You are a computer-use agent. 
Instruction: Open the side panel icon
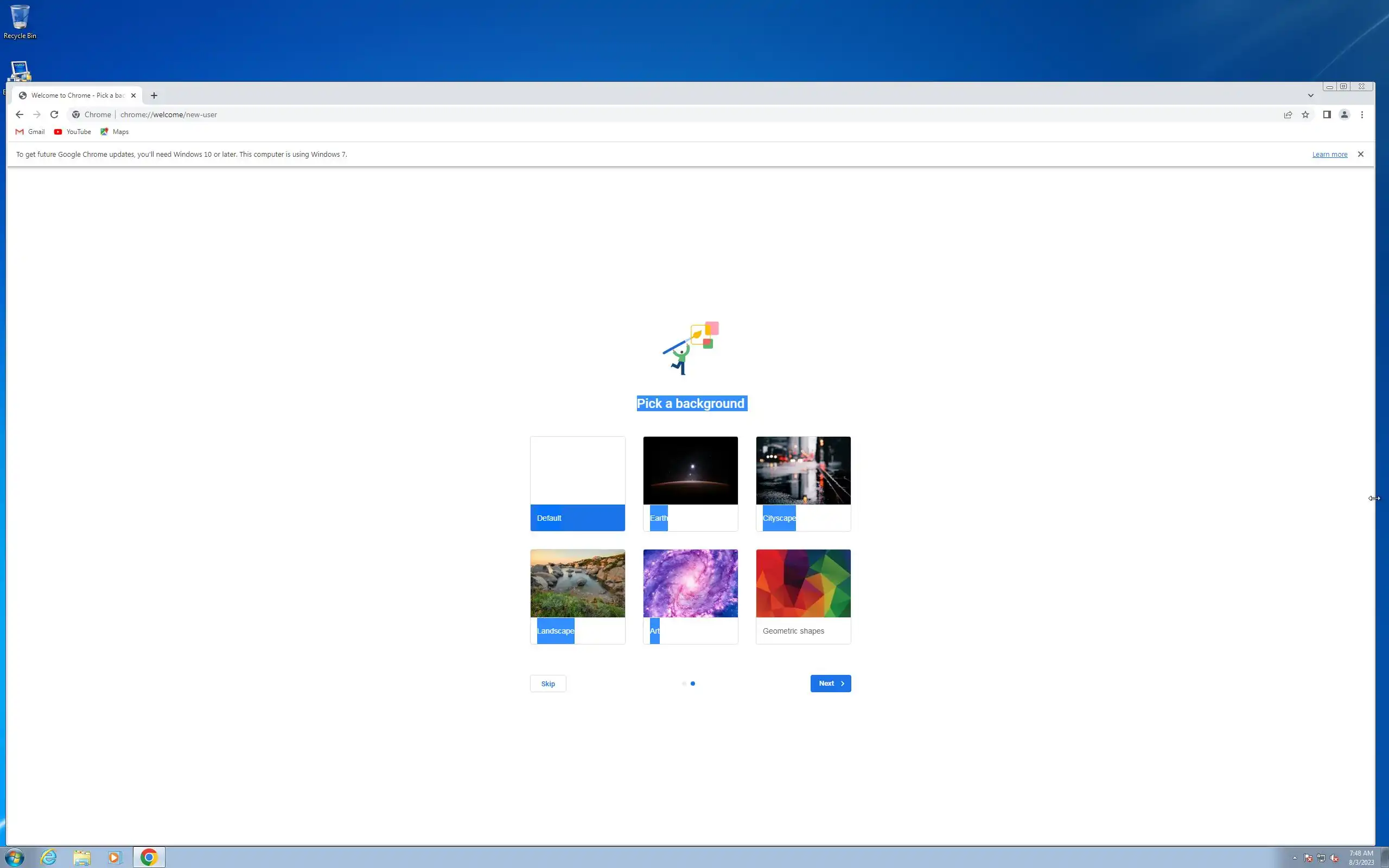1327,115
